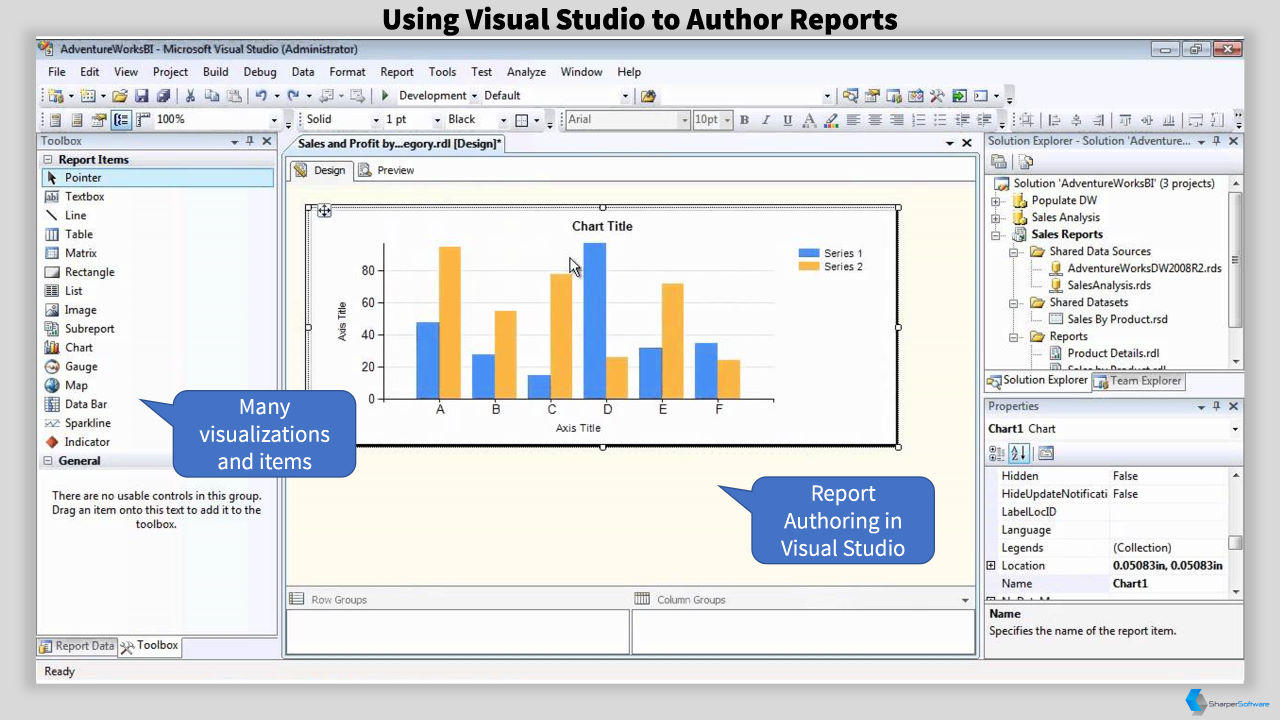
Task: Click the Decrease Indent icon
Action: [962, 120]
